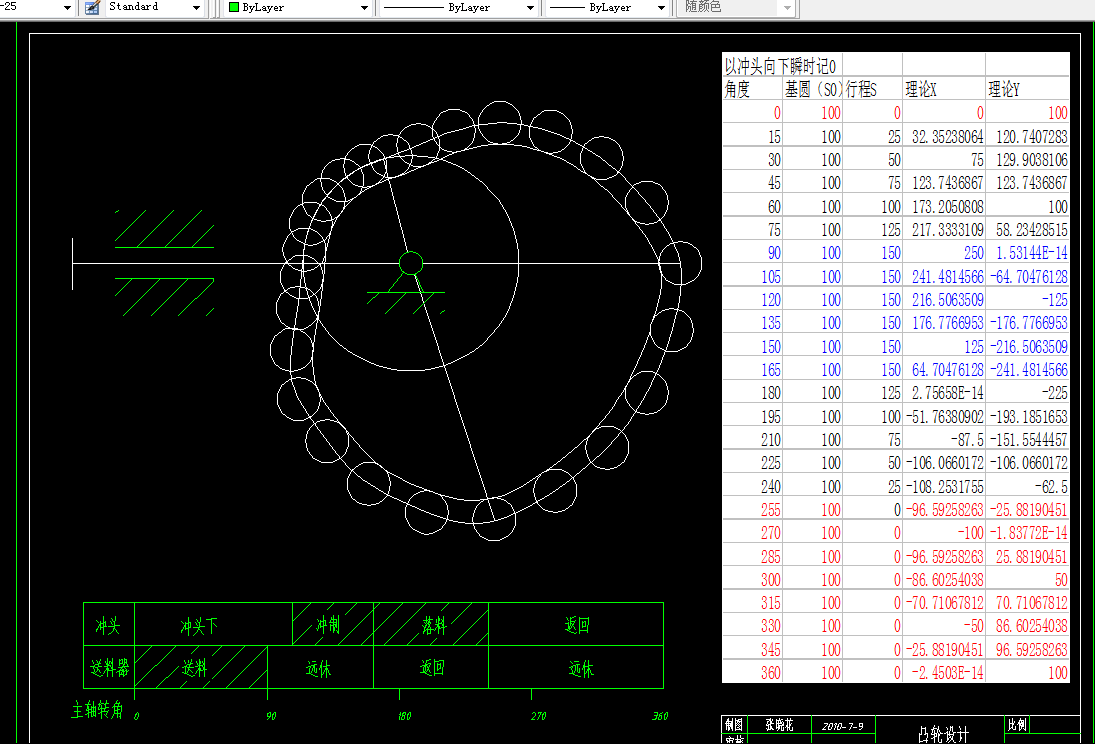
Task: Select the cell -86.60254038
Action: (x=944, y=580)
